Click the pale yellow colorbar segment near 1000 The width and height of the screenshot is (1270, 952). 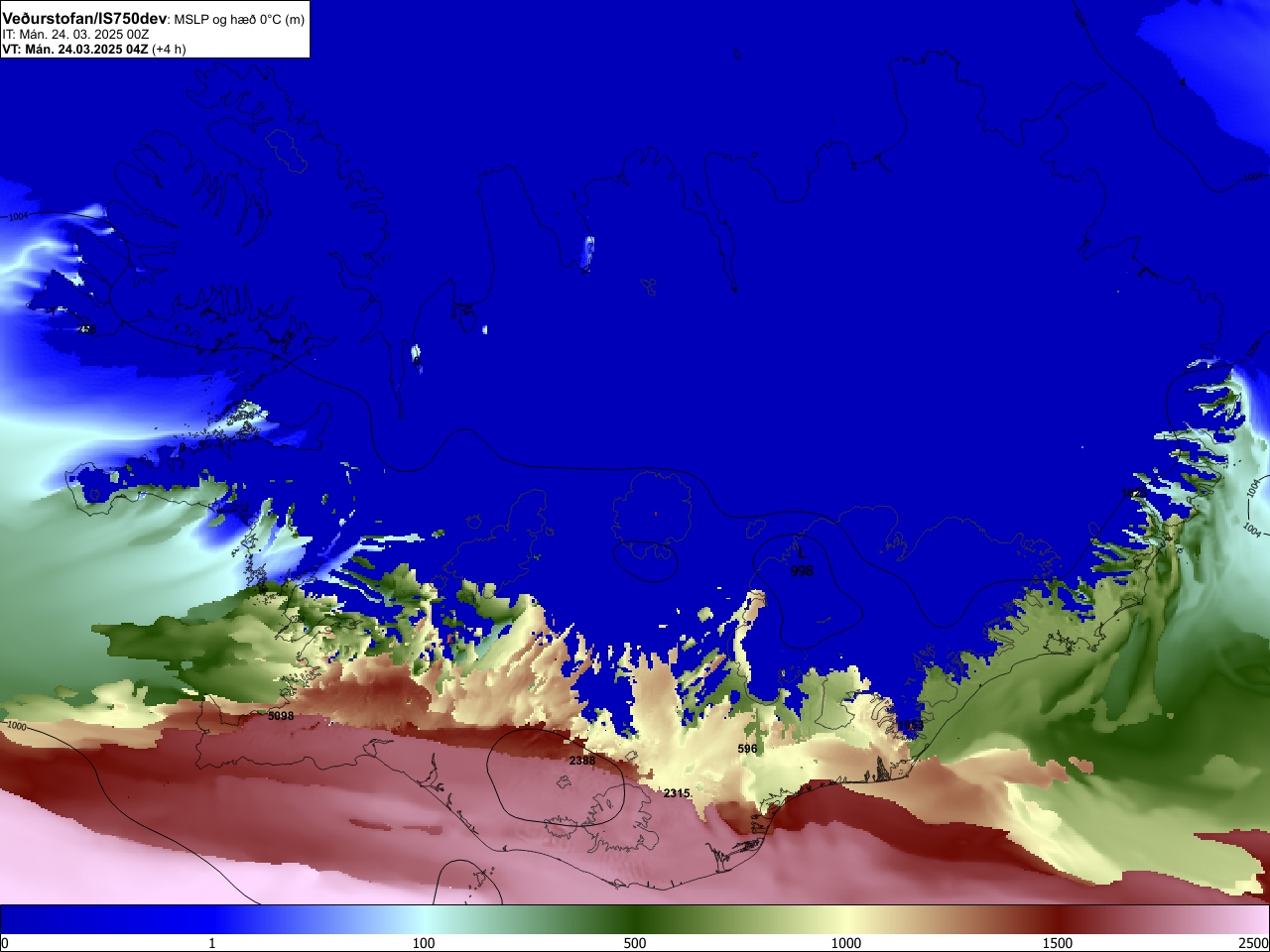[x=846, y=919]
